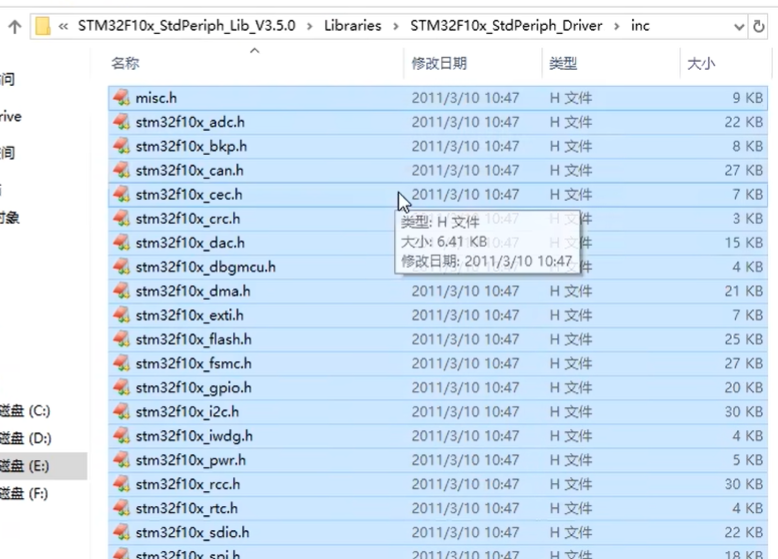Select file name stm32f10x_fsmc.h
Screen dimensions: 778x559
194,364
